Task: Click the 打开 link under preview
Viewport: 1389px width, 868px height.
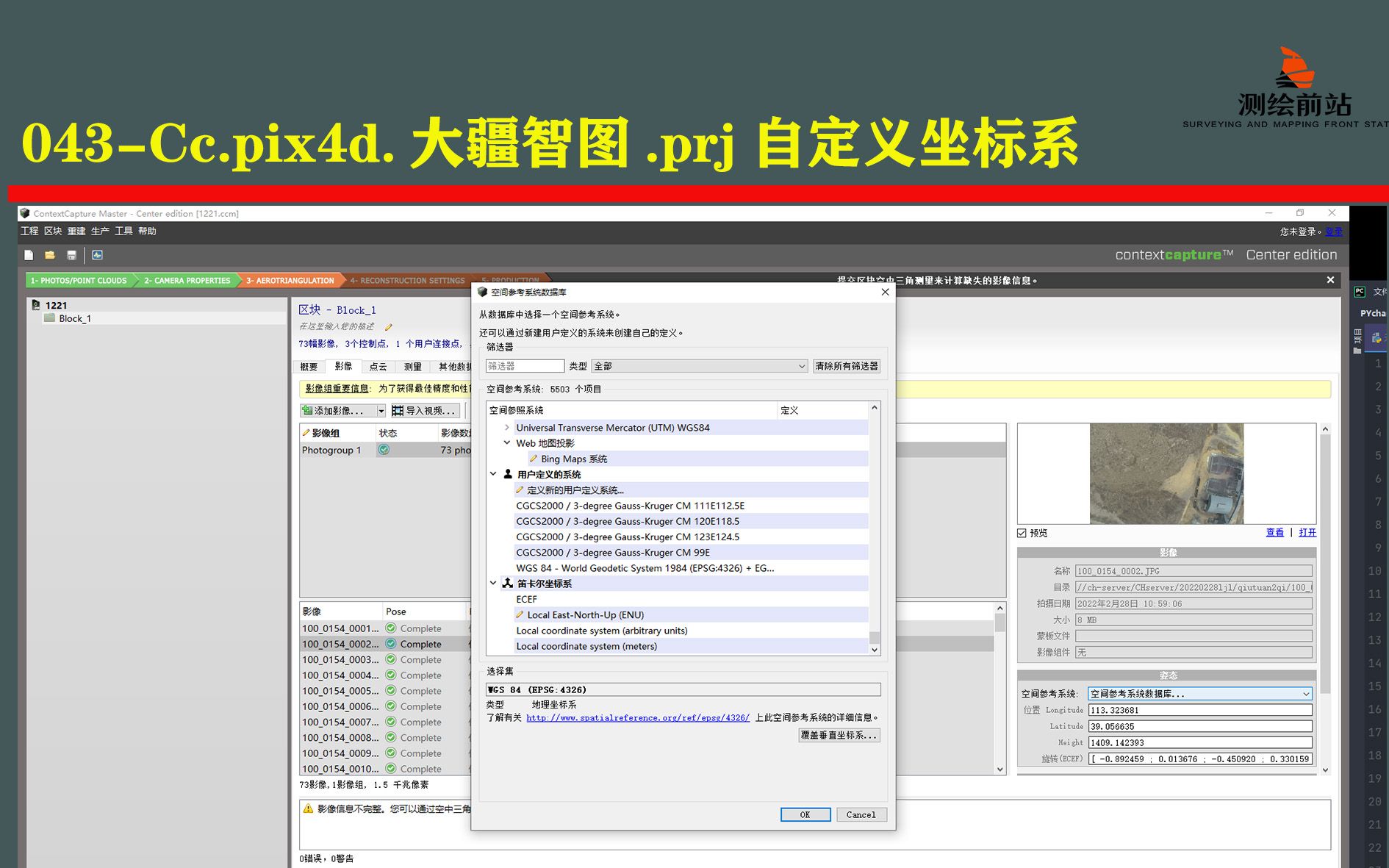Action: pyautogui.click(x=1307, y=533)
